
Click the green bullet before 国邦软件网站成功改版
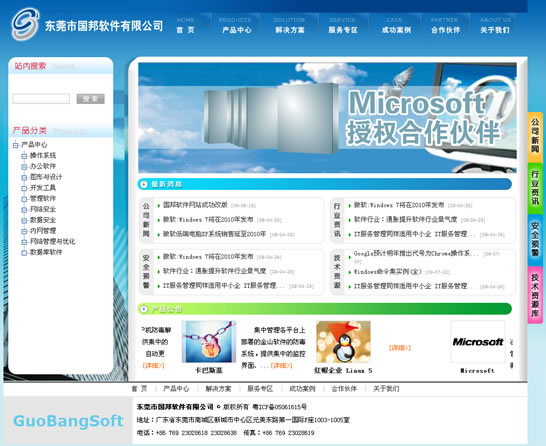[x=159, y=205]
